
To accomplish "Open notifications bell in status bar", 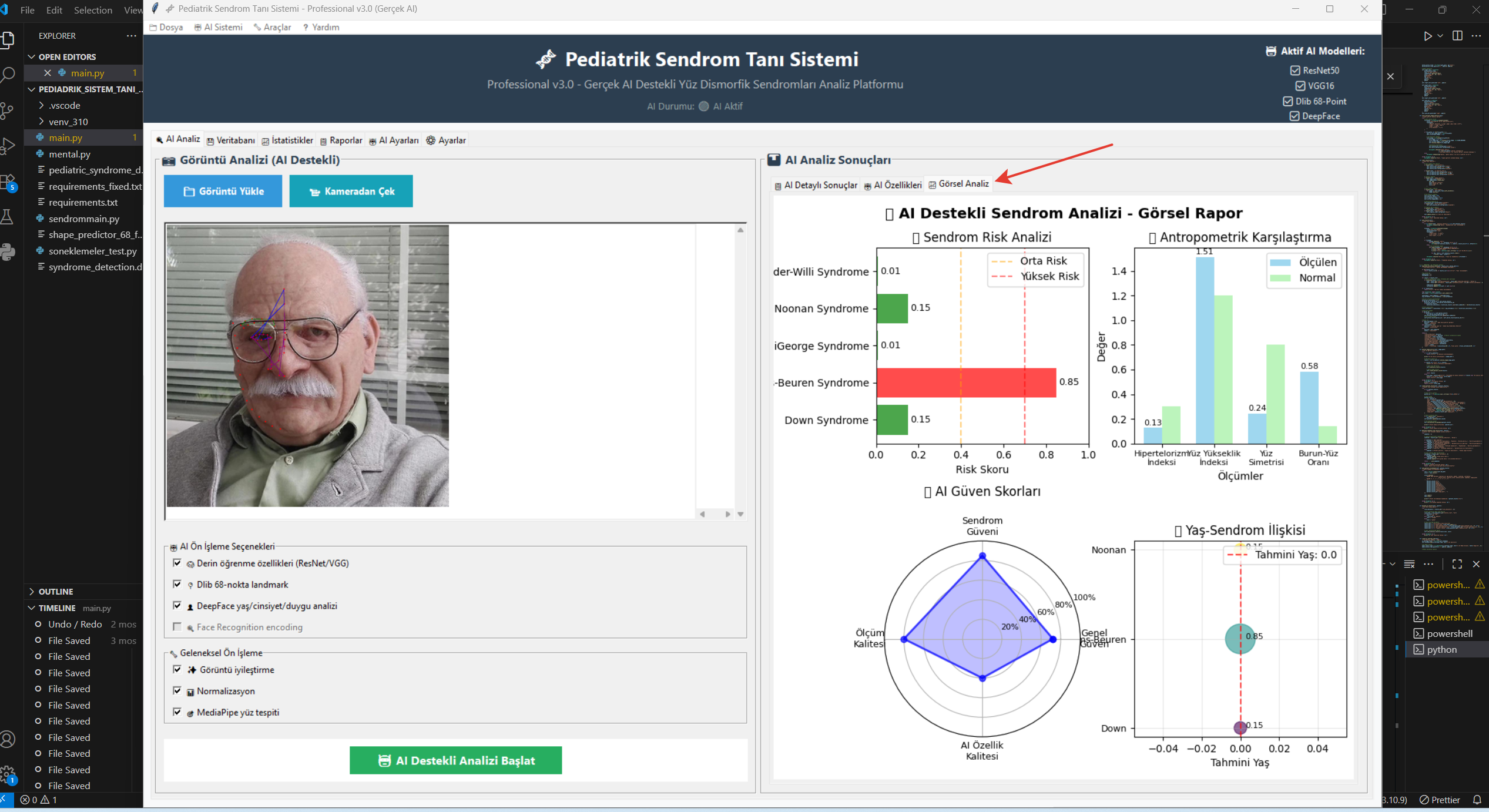I will [1477, 800].
